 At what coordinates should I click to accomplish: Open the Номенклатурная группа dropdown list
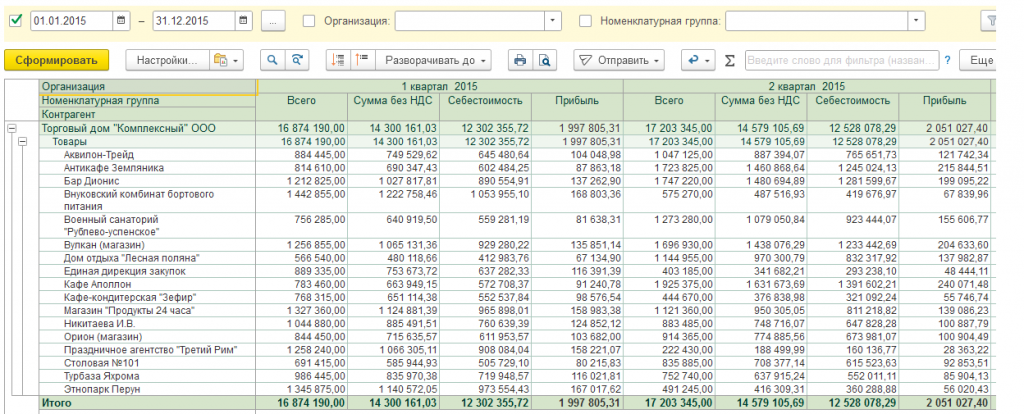(917, 20)
